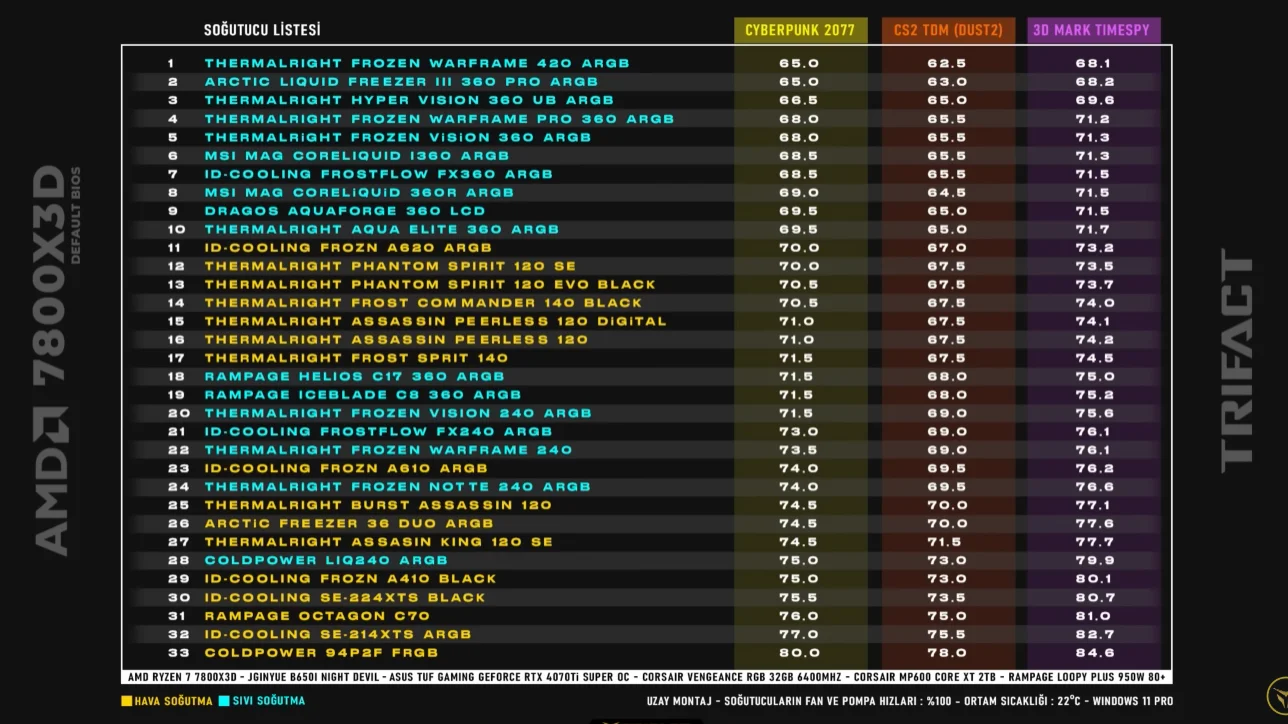Click the 79.9 Timespy value for Coldpower LIQ240

point(1094,560)
